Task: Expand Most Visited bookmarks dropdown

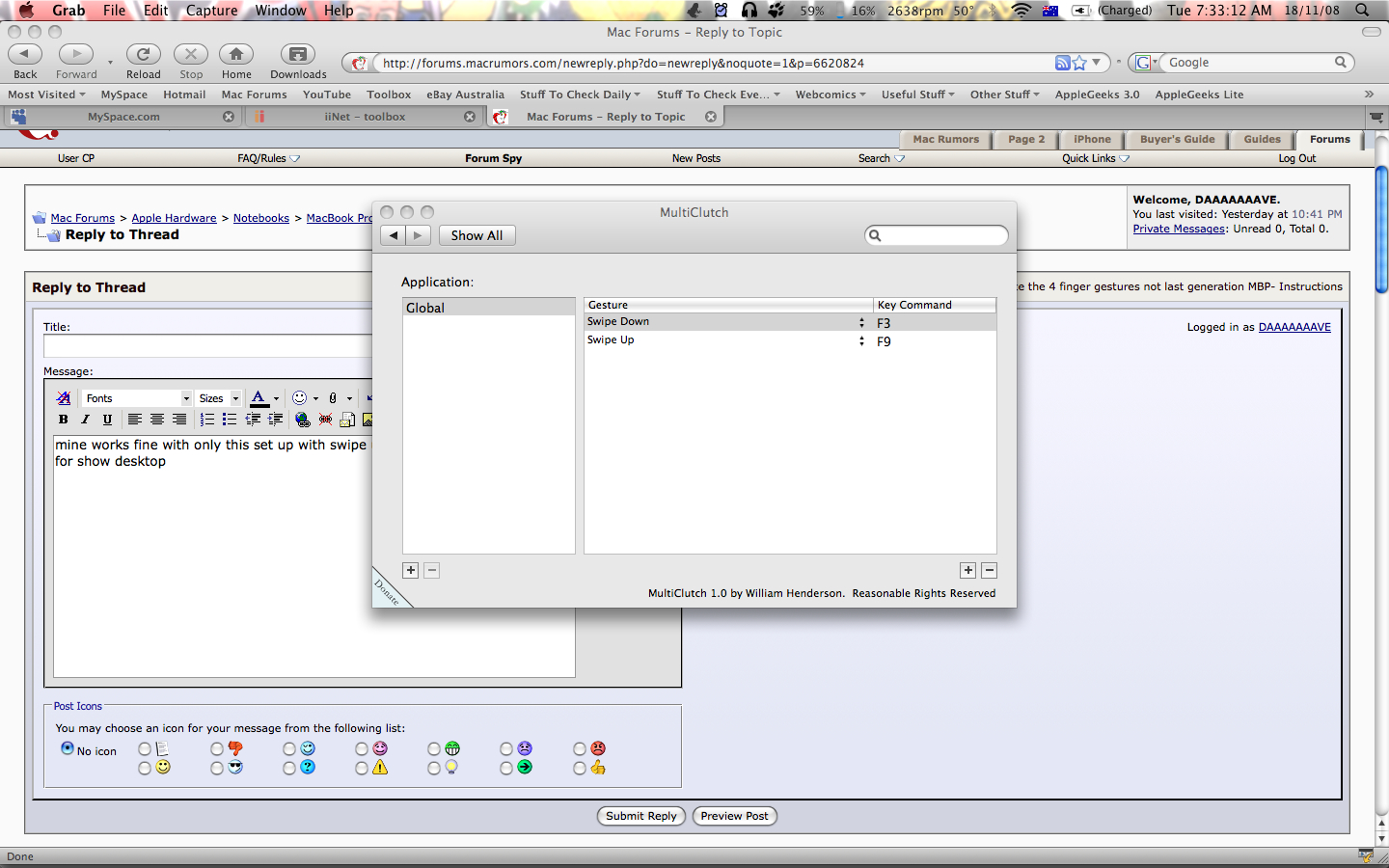Action: pos(46,95)
